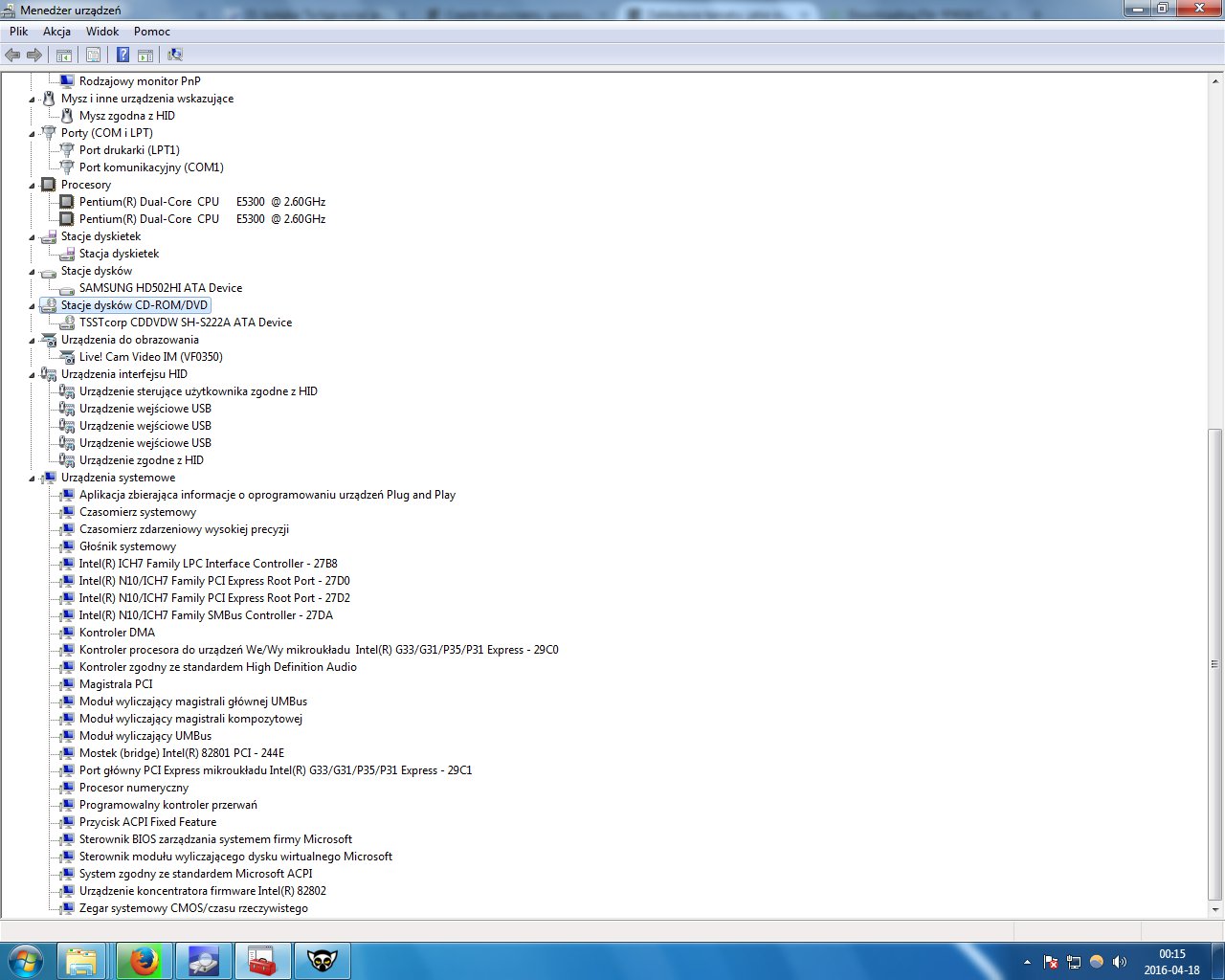The image size is (1225, 980).
Task: Click the port icon beside Port drukarki (LPT1)
Action: point(67,150)
